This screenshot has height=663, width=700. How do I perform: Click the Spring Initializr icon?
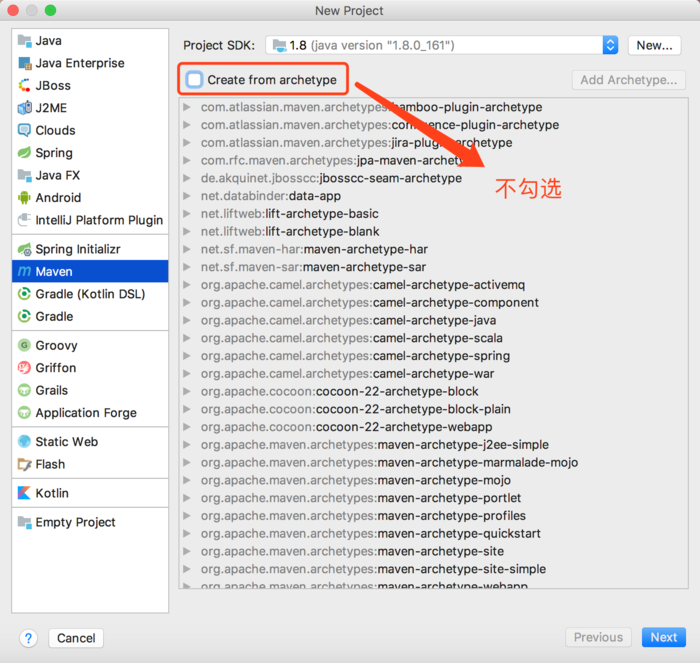click(x=25, y=249)
